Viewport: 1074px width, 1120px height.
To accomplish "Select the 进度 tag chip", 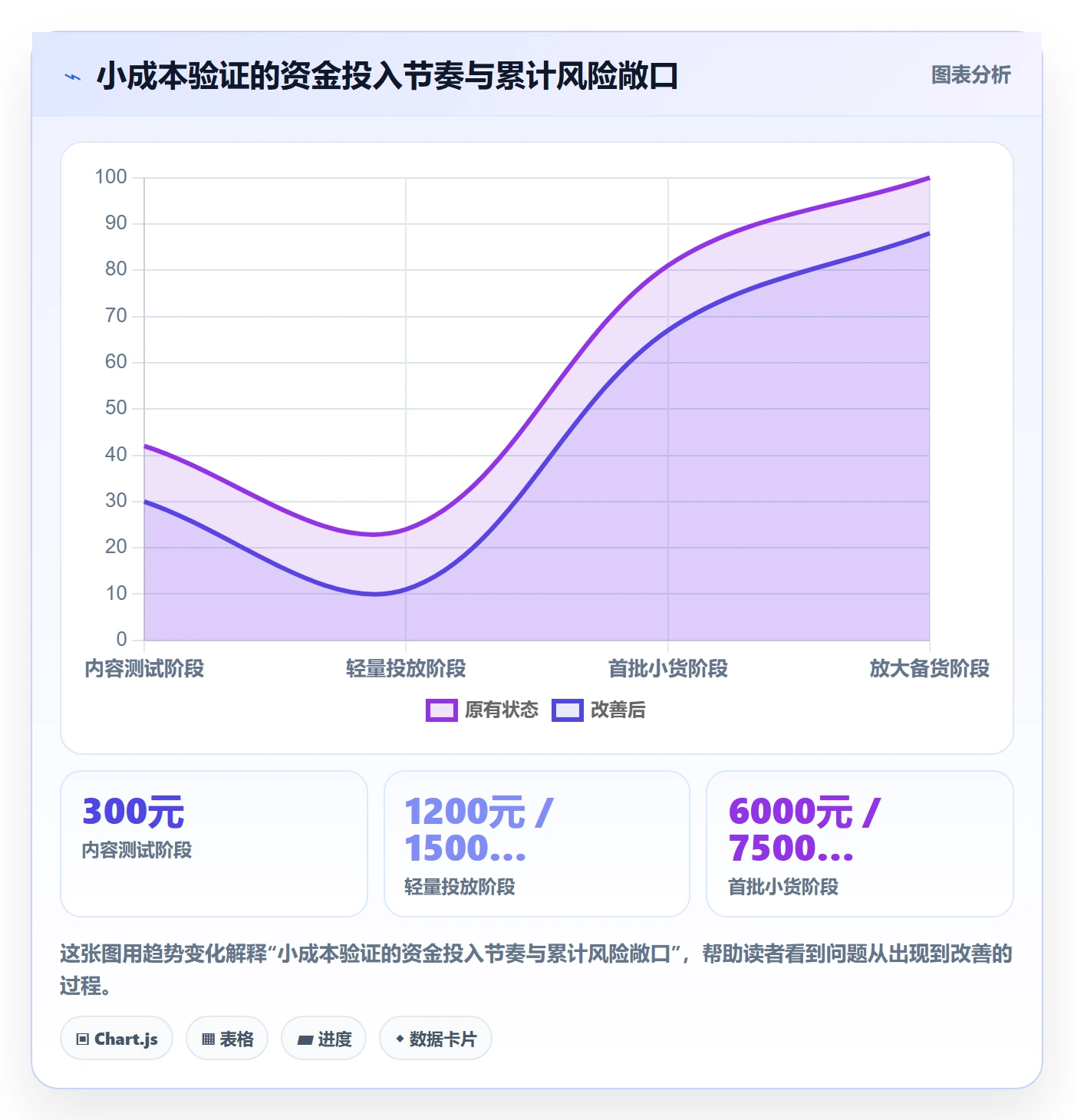I will coord(324,1039).
